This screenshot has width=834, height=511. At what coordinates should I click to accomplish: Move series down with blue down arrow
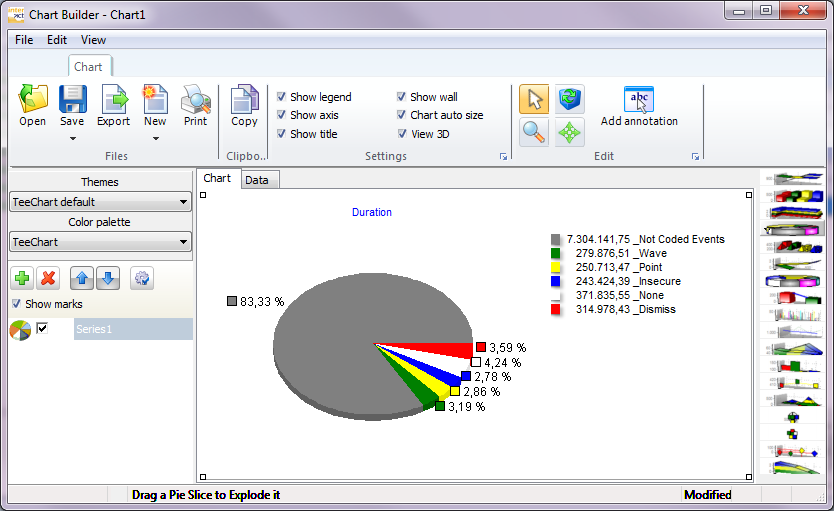109,278
